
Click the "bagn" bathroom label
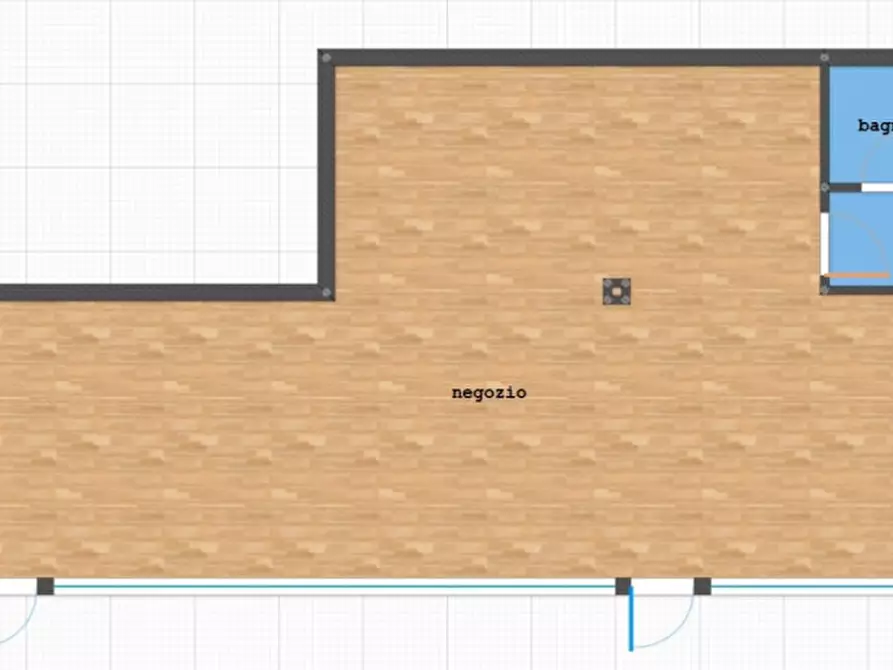874,126
